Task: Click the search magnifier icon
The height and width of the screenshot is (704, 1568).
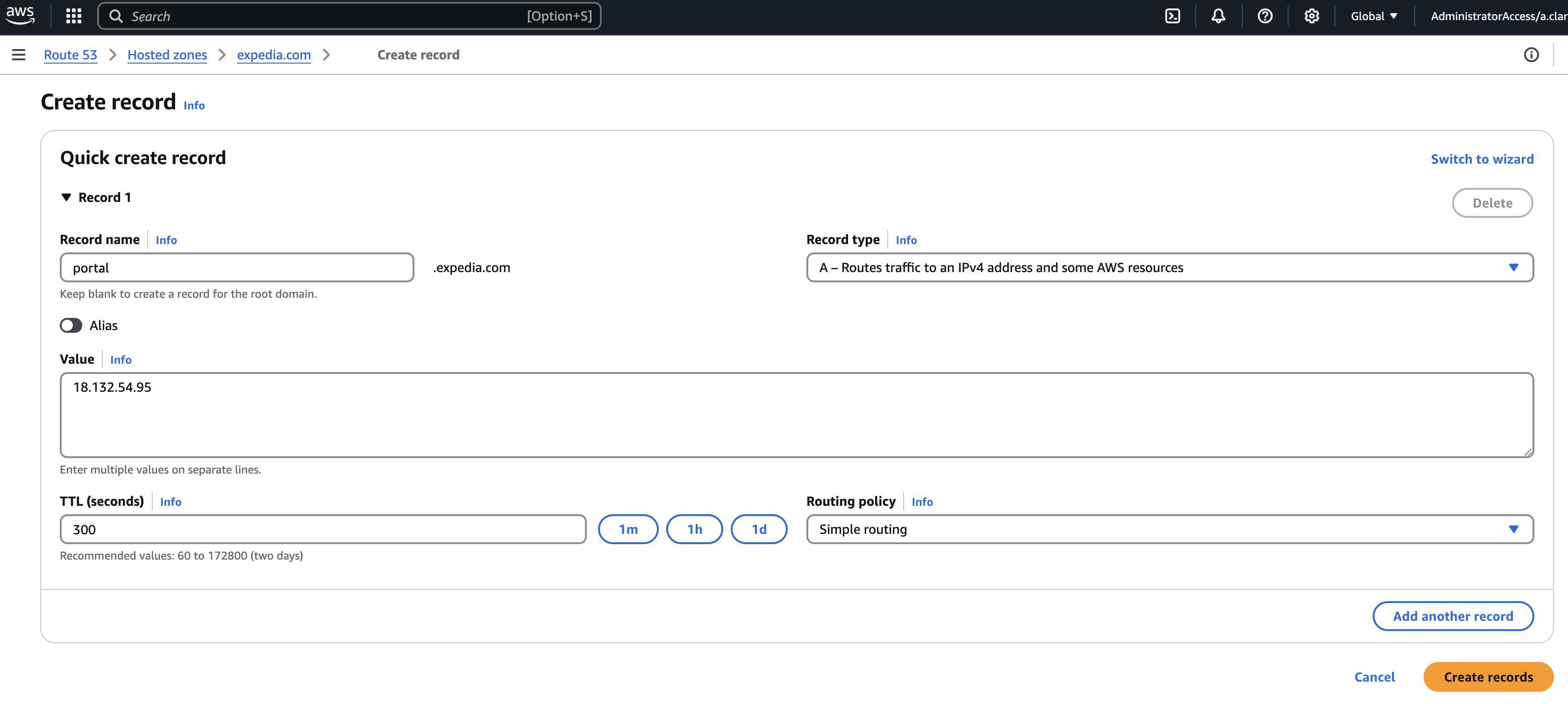Action: tap(116, 16)
